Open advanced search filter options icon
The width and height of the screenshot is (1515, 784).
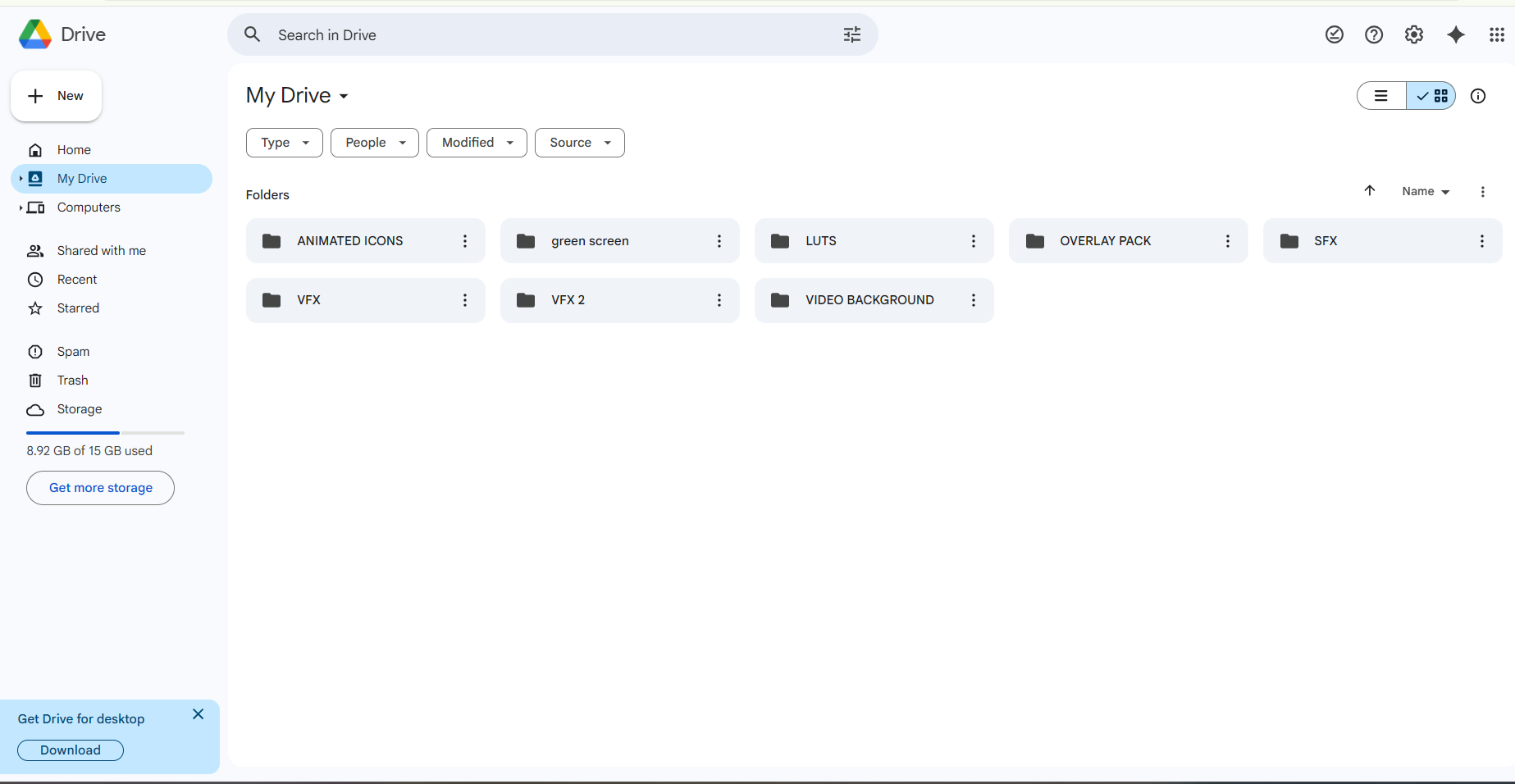(x=852, y=34)
